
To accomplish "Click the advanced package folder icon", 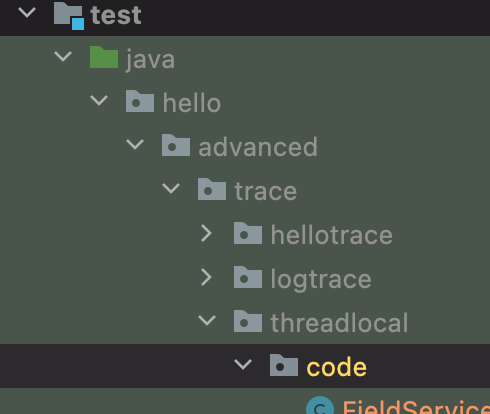I will tap(176, 145).
